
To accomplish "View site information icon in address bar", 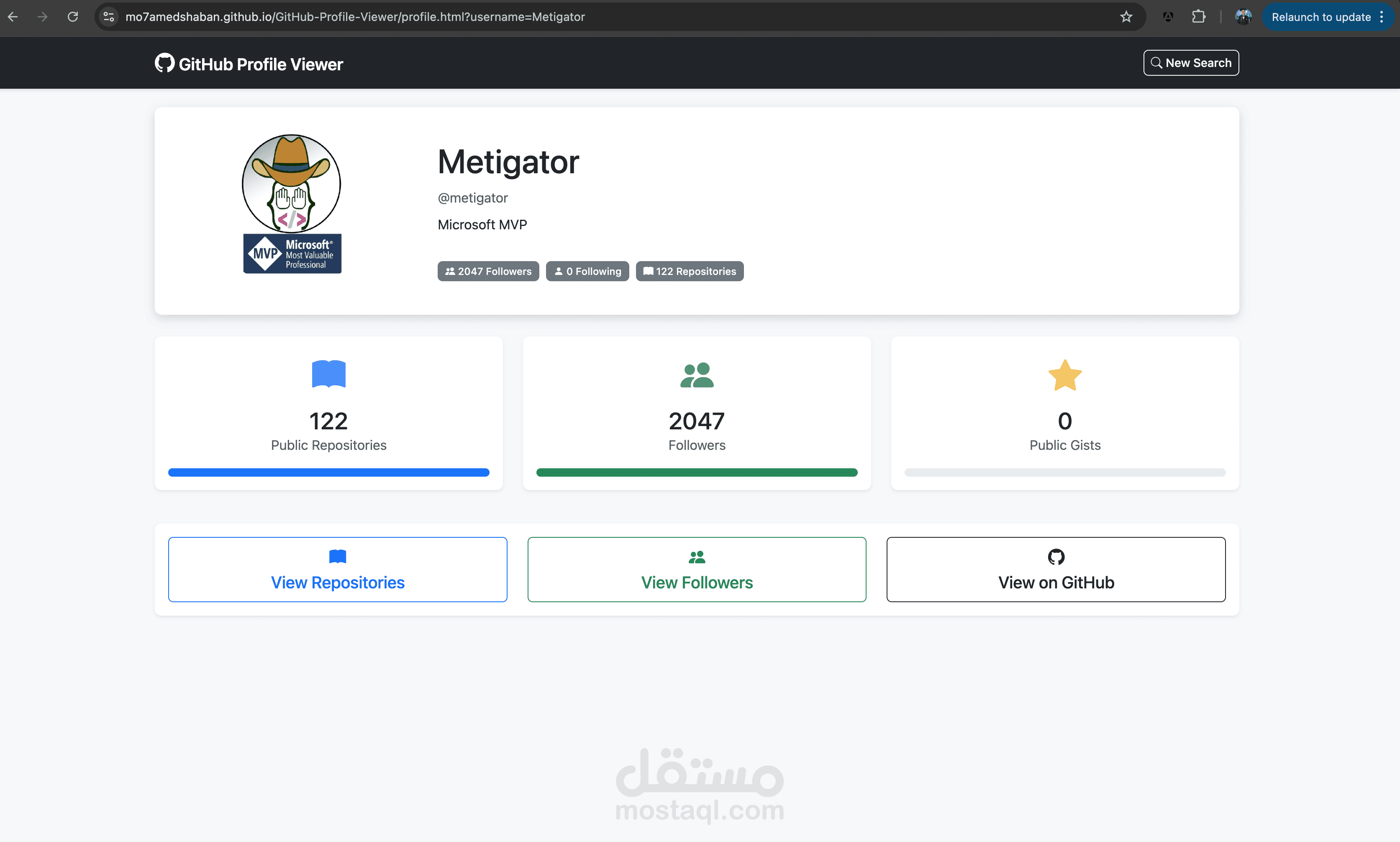I will click(109, 17).
